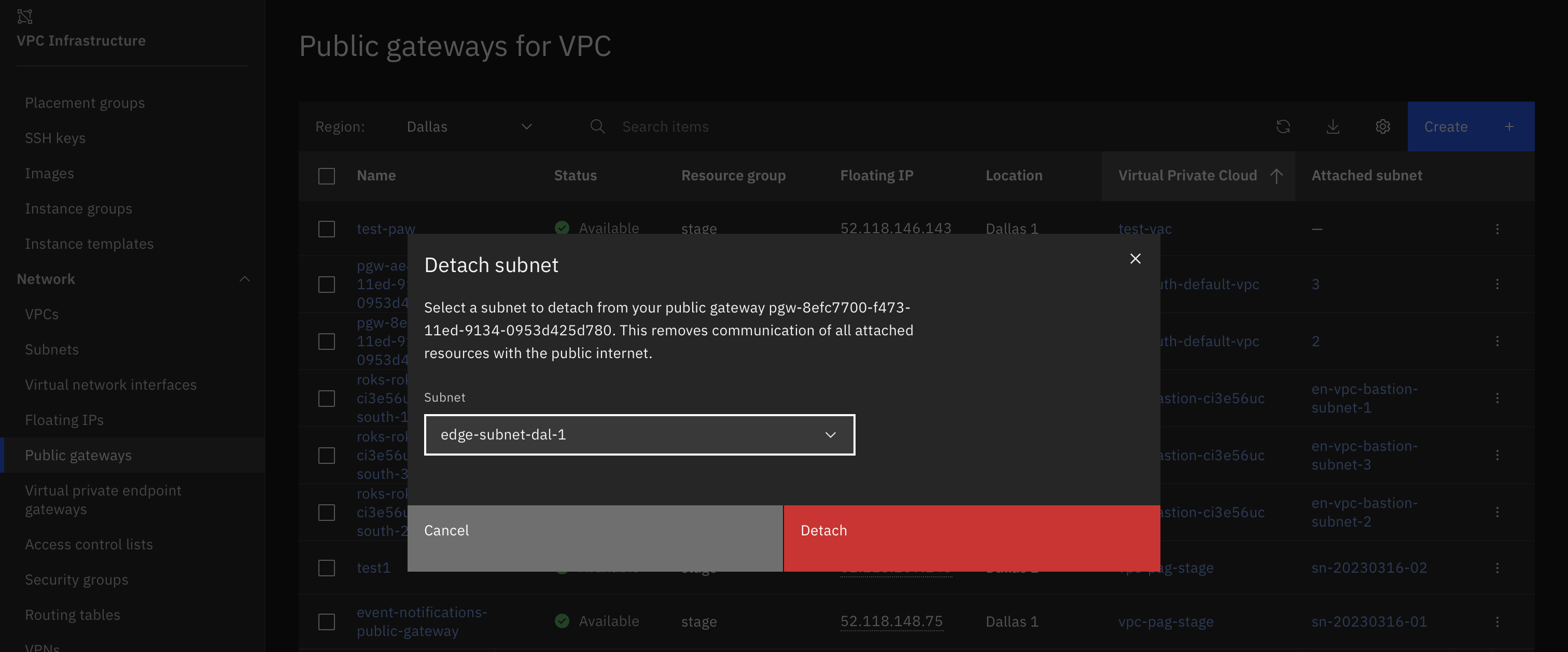This screenshot has width=1568, height=652.
Task: Toggle the select-all rows checkbox
Action: pos(326,176)
